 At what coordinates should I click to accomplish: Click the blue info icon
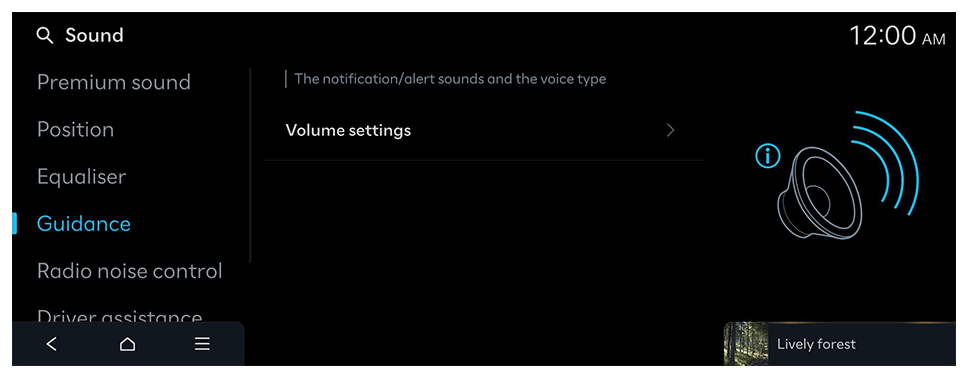767,156
